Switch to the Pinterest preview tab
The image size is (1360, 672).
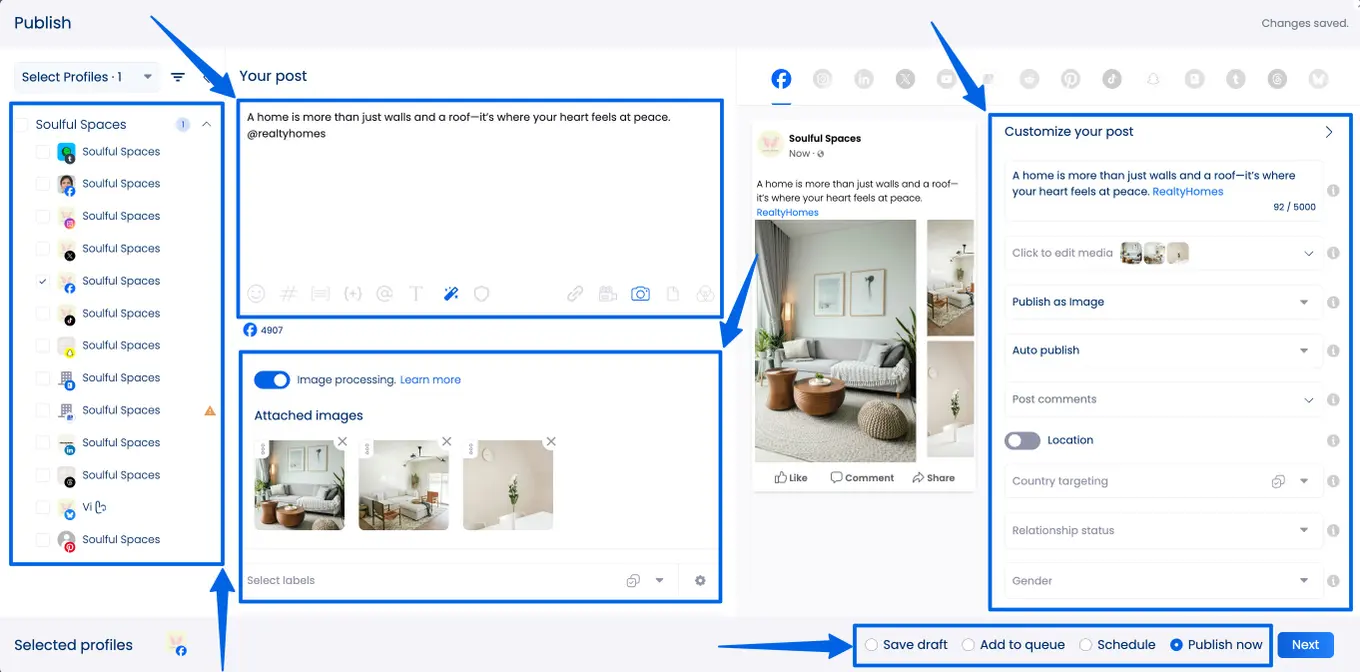tap(1071, 79)
